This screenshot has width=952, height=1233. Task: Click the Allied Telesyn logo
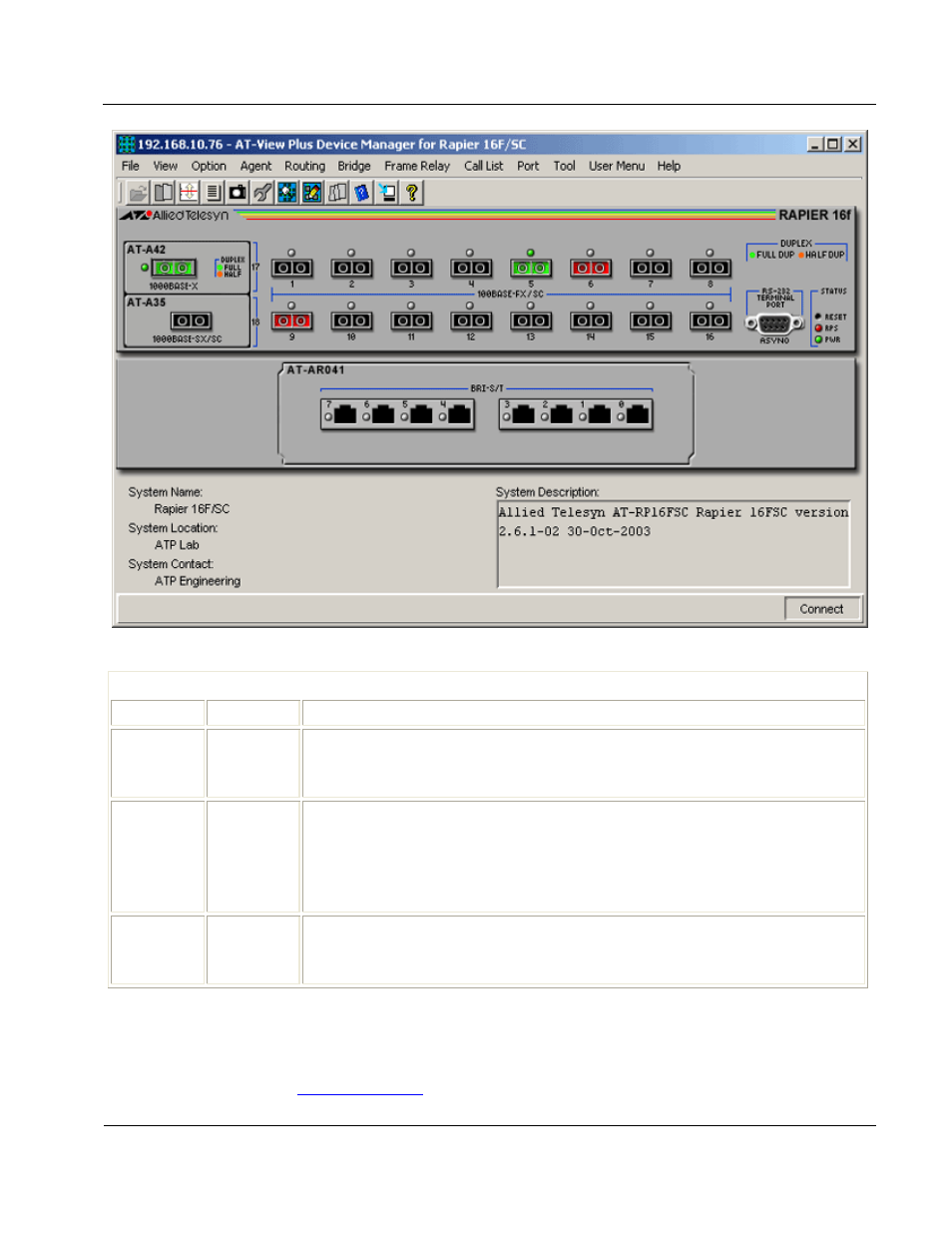pyautogui.click(x=176, y=215)
